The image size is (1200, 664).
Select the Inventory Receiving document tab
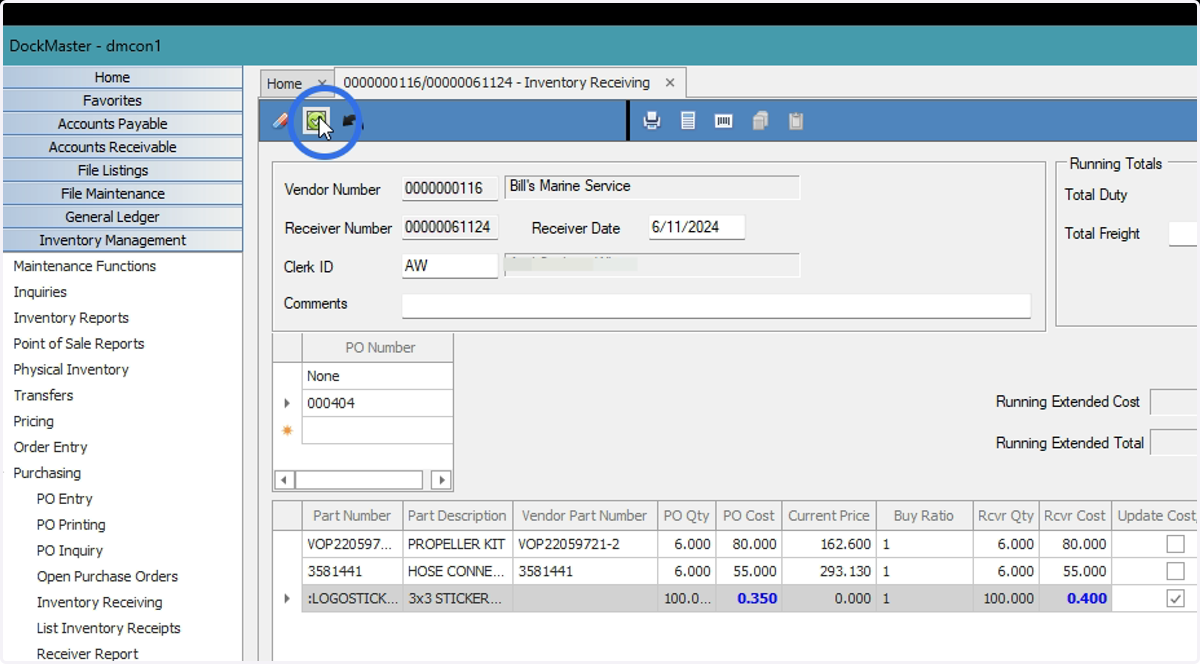tap(497, 83)
